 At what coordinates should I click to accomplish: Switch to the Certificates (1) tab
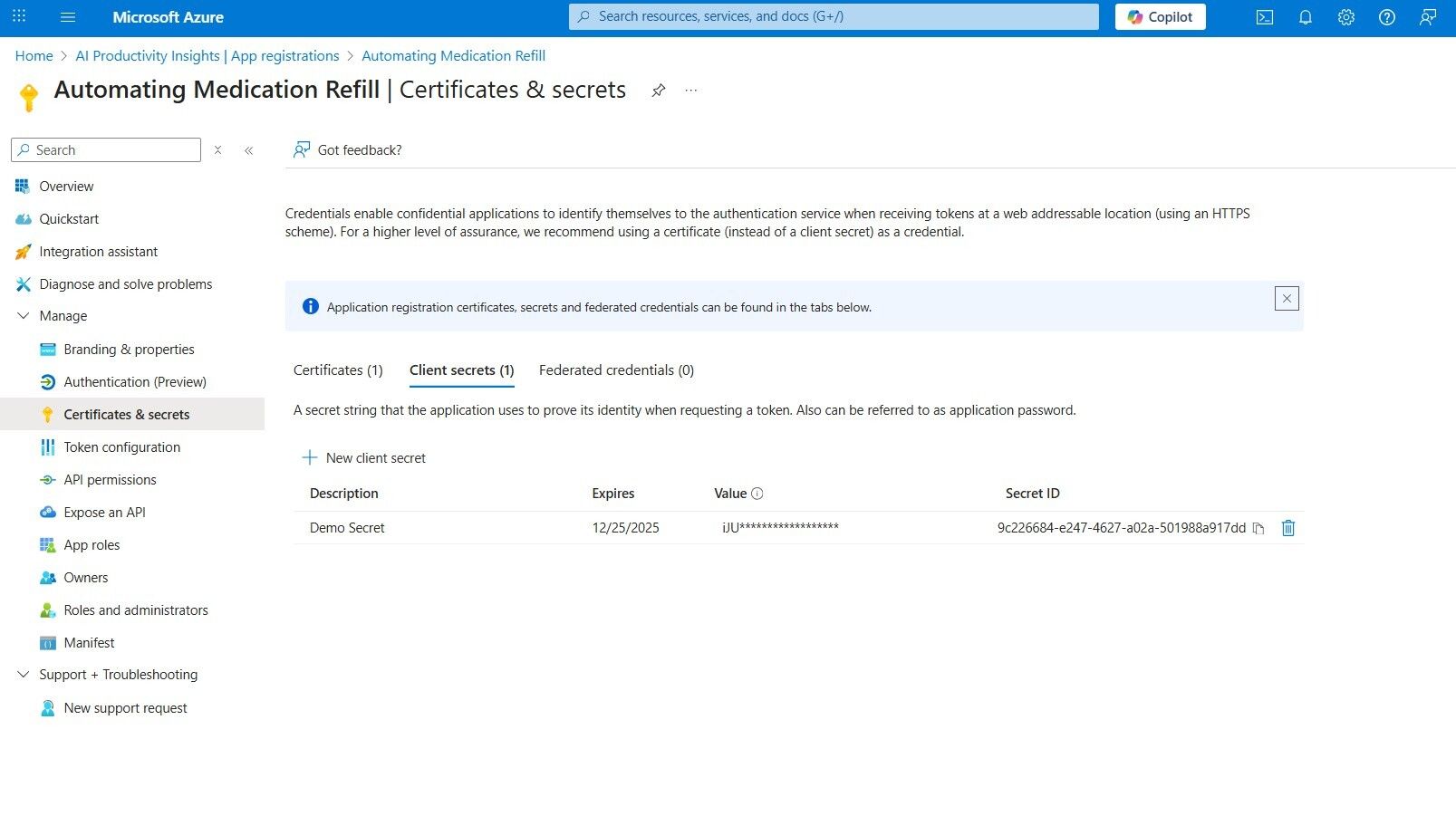coord(338,370)
